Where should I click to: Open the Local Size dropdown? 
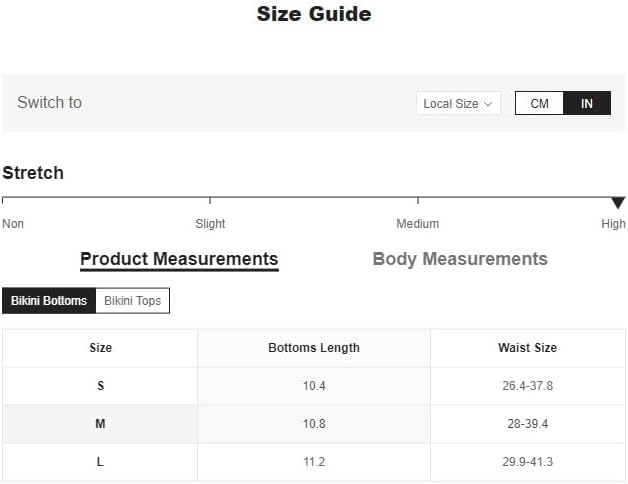tap(457, 103)
